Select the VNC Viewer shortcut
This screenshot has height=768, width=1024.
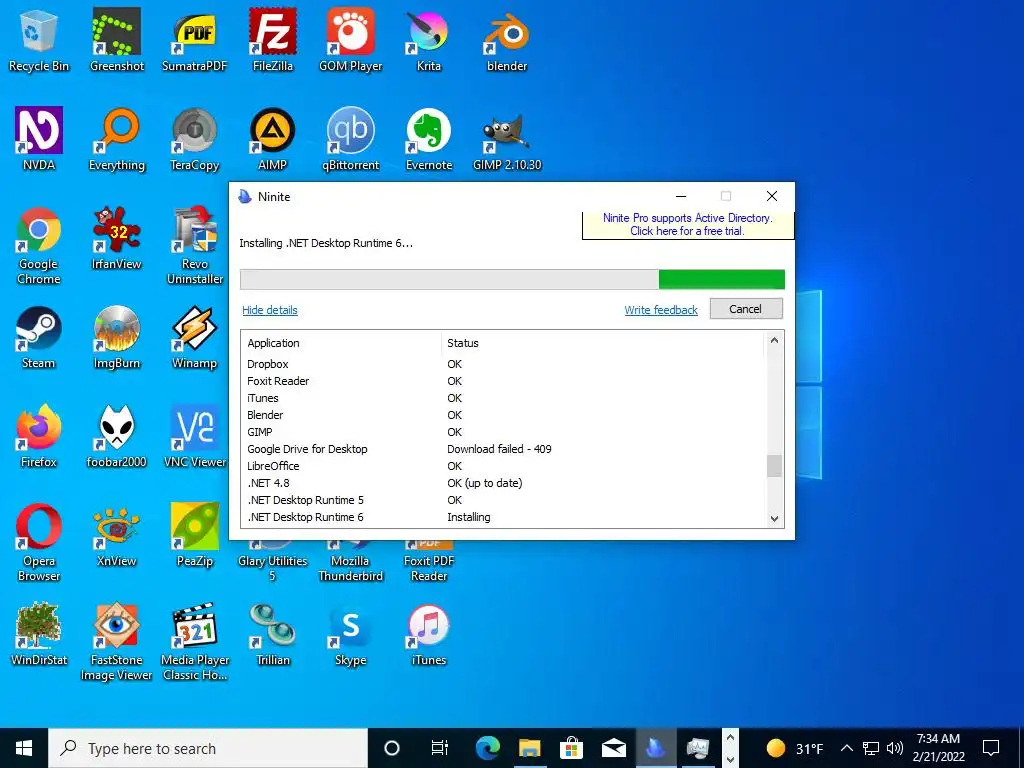(x=195, y=436)
